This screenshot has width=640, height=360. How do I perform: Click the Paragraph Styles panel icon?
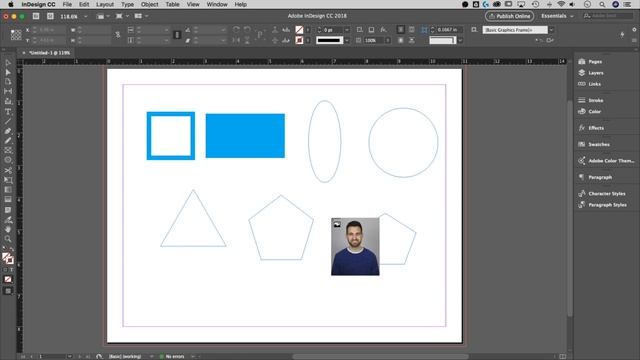[x=582, y=205]
